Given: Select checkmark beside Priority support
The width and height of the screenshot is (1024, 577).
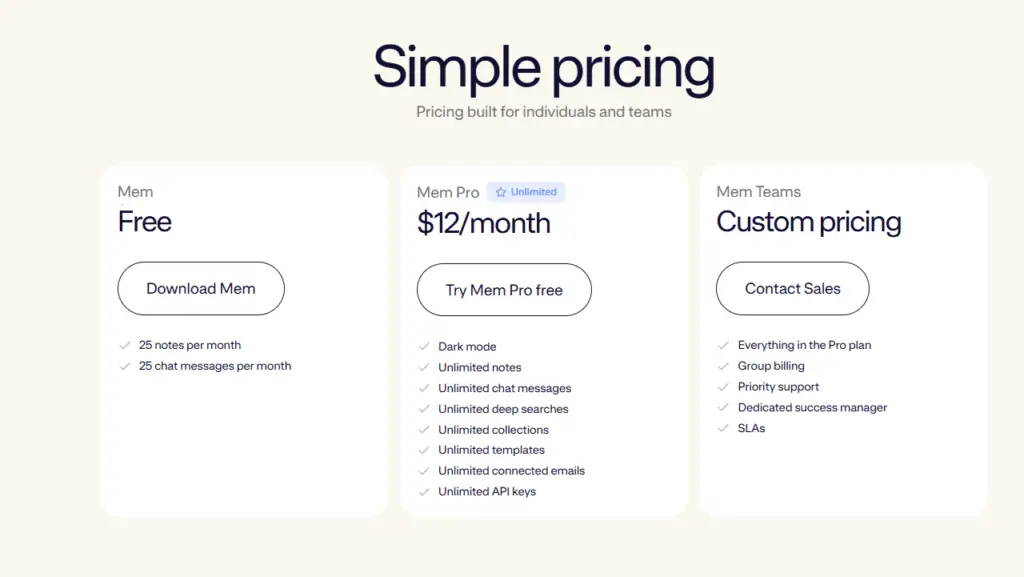Looking at the screenshot, I should pos(724,387).
